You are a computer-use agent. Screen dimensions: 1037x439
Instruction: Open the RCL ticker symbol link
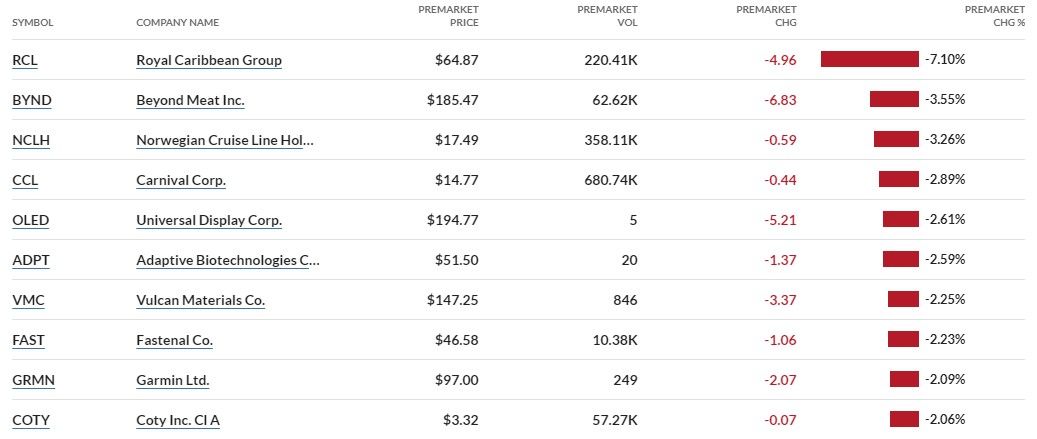pyautogui.click(x=25, y=60)
